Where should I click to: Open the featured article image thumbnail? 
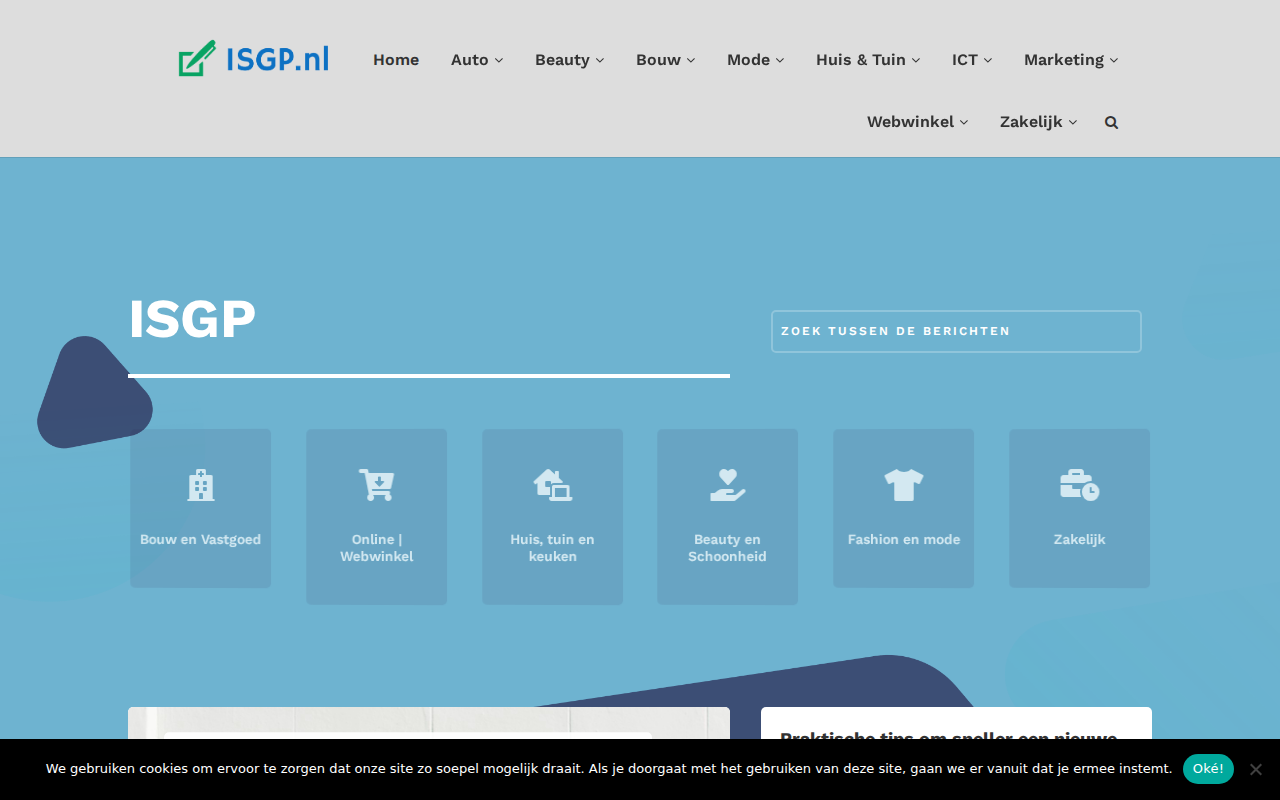pyautogui.click(x=429, y=724)
